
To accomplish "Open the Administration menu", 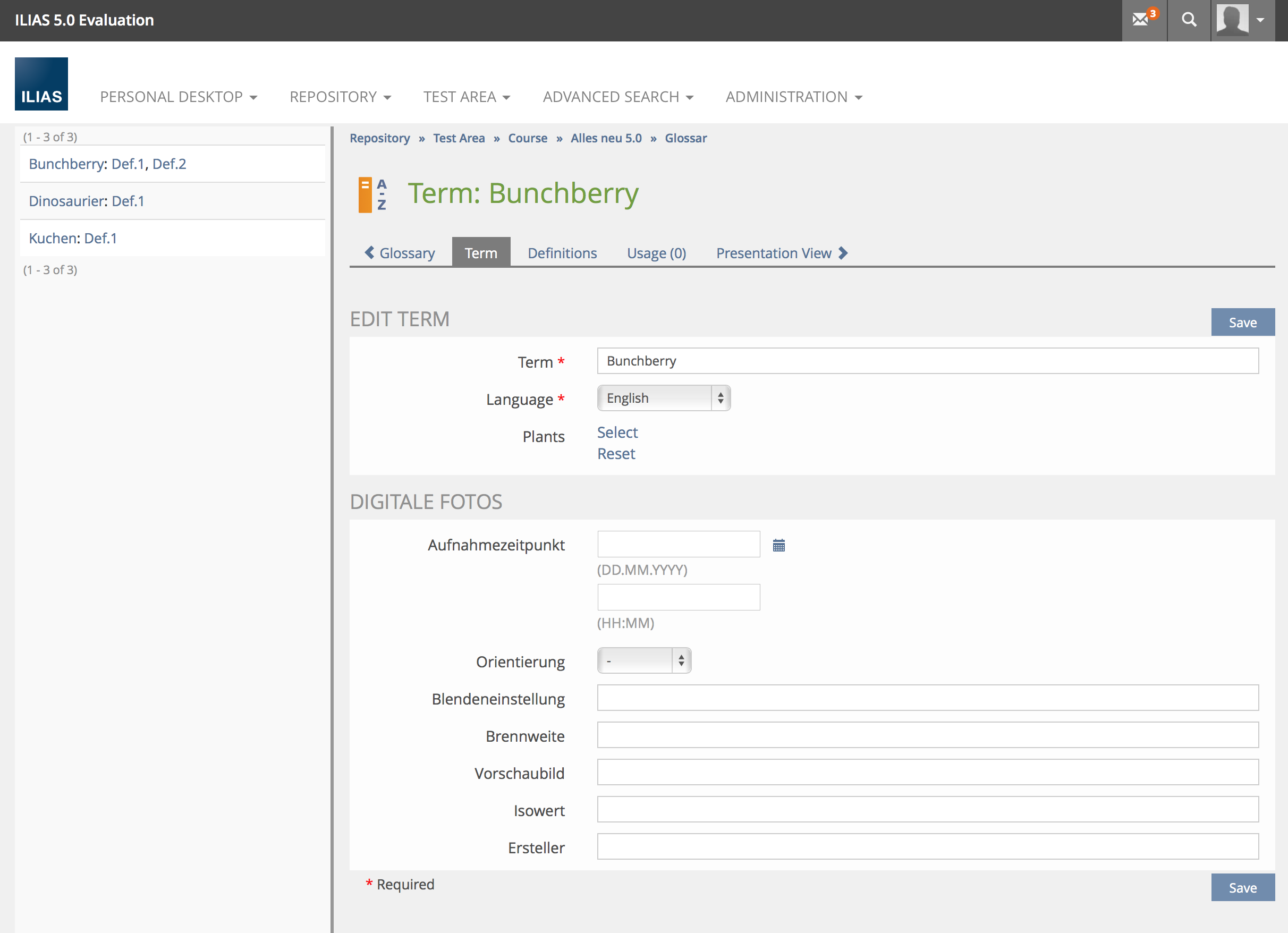I will point(793,97).
